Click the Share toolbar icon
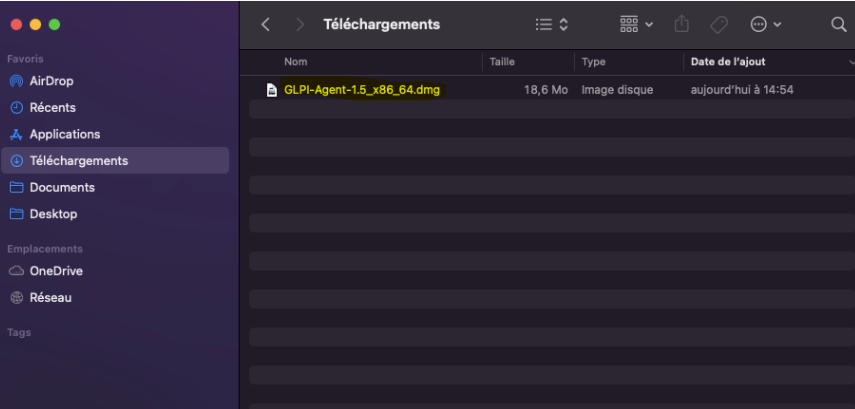 tap(682, 24)
